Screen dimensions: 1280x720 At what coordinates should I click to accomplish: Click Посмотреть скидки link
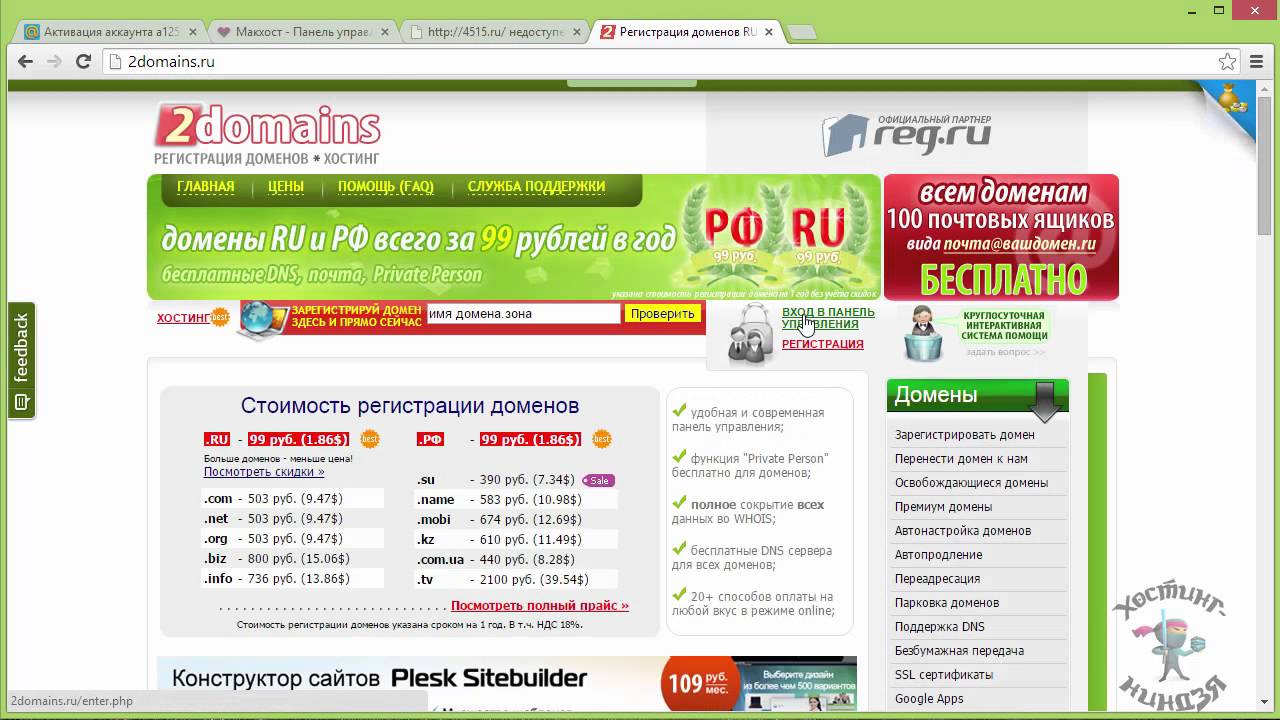click(x=264, y=472)
